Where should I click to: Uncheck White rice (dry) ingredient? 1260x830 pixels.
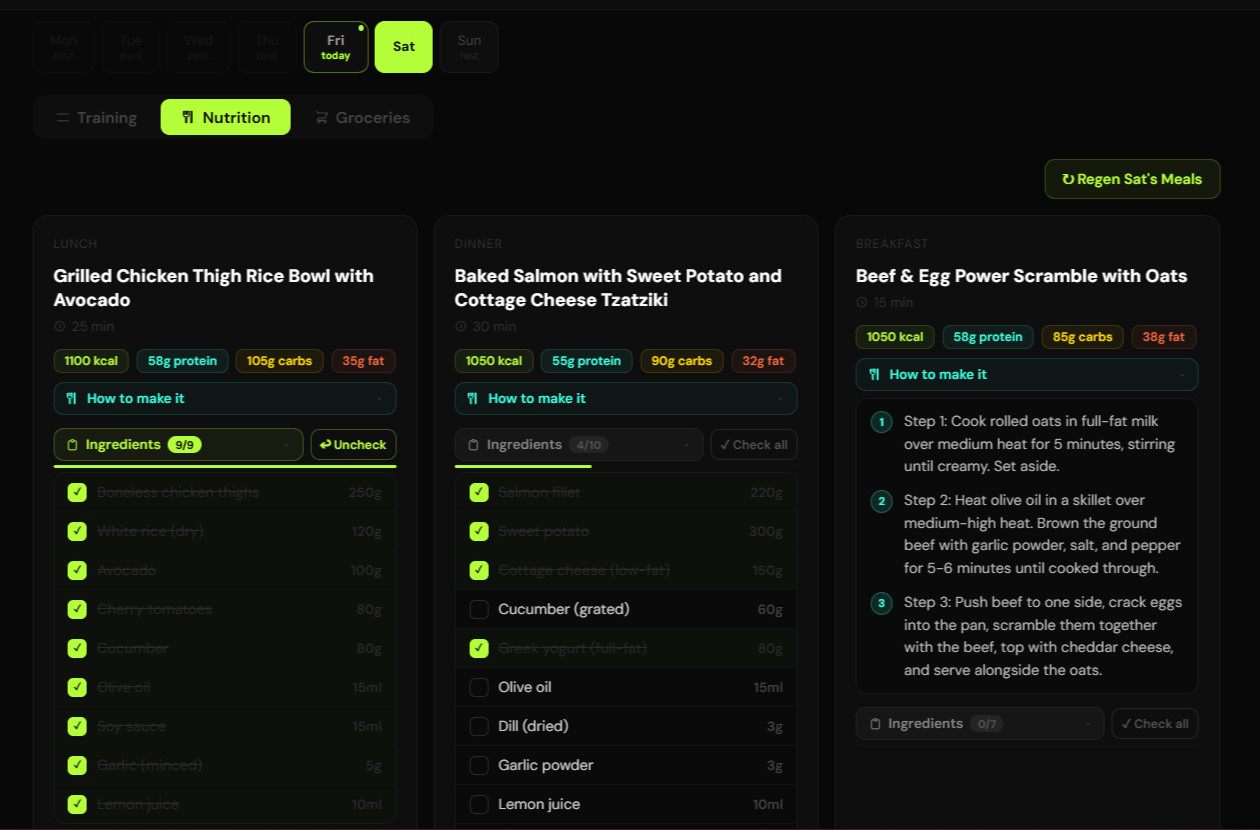tap(77, 531)
